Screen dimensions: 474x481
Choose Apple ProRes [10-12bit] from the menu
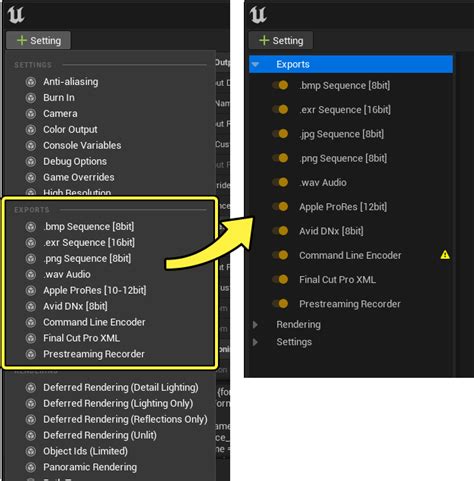[95, 290]
